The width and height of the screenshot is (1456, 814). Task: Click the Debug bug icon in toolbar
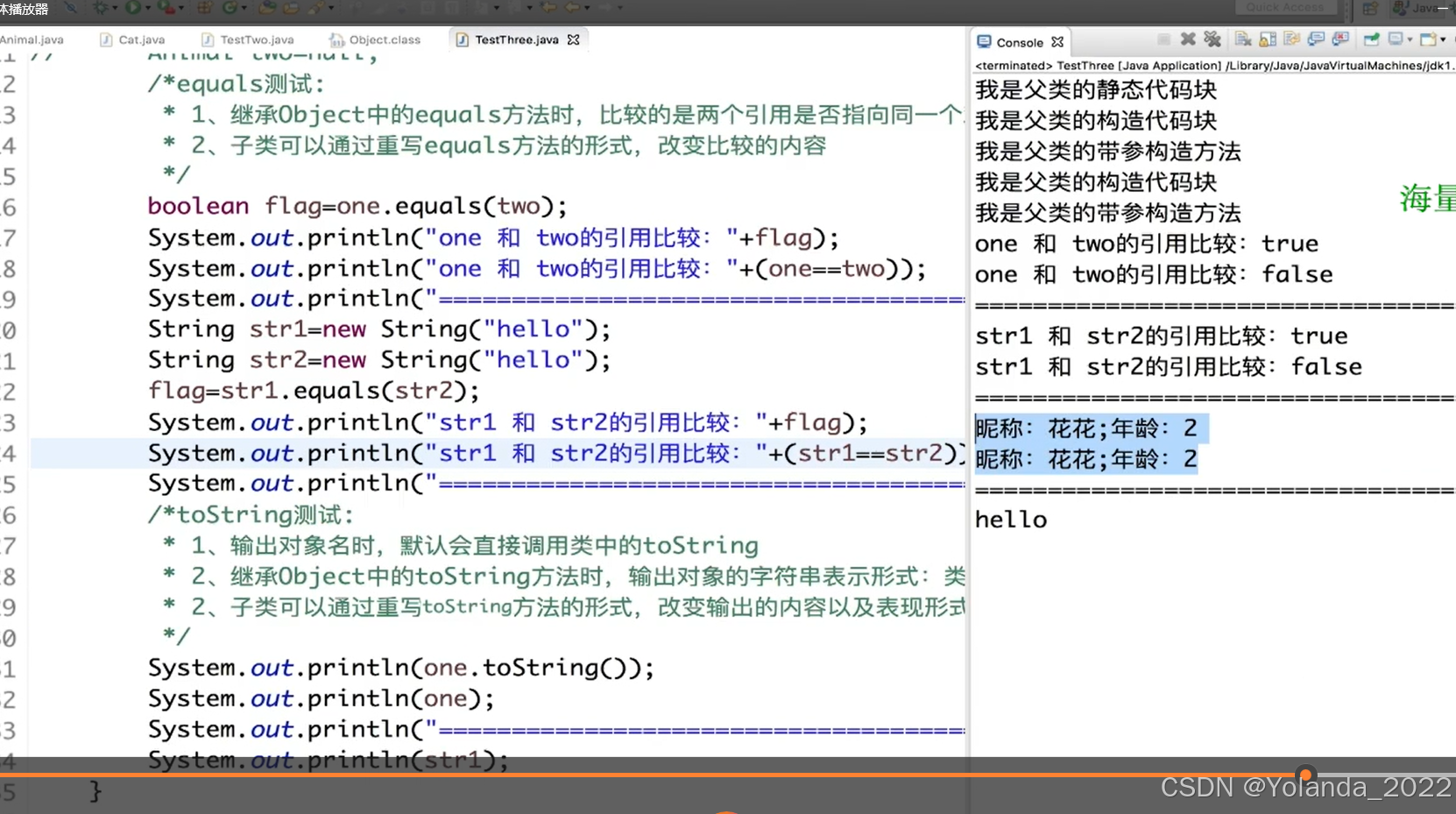[x=101, y=8]
